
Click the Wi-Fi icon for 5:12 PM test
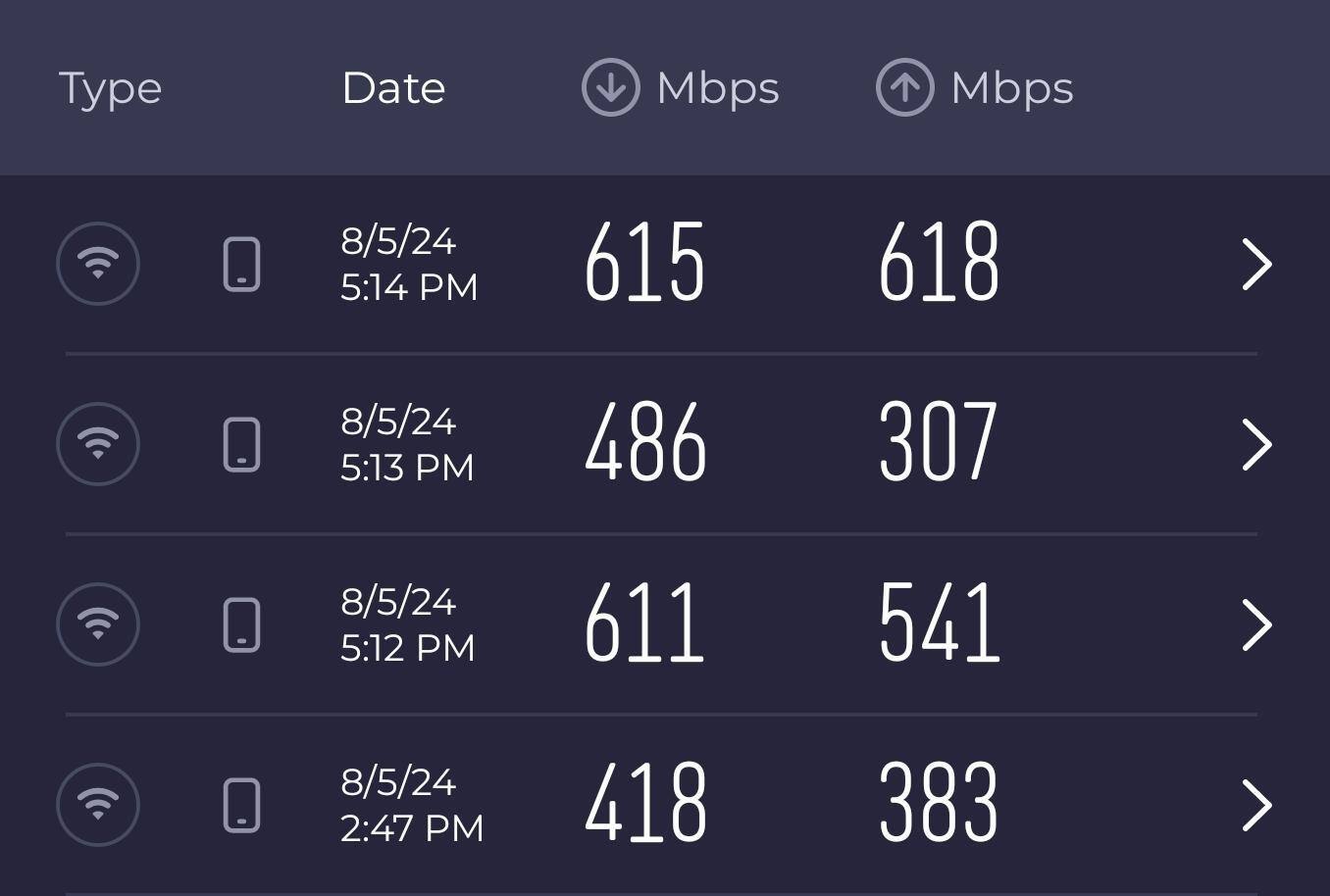pyautogui.click(x=98, y=624)
